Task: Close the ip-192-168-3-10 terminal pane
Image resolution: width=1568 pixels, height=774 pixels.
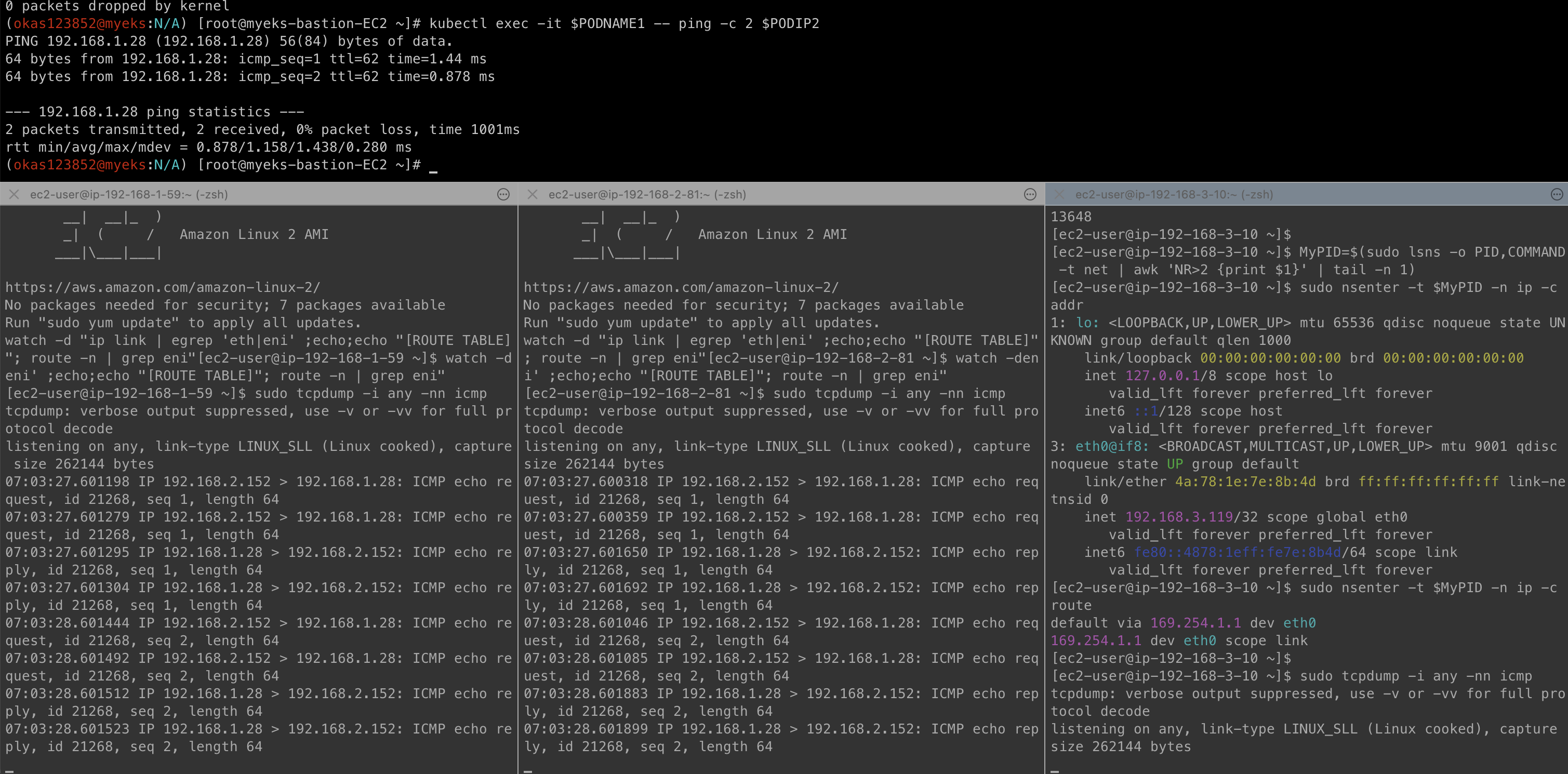Action: 1059,194
